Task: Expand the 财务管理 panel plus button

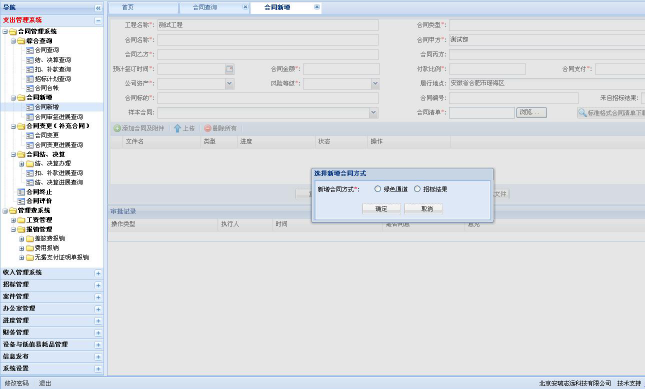Action: click(x=98, y=333)
